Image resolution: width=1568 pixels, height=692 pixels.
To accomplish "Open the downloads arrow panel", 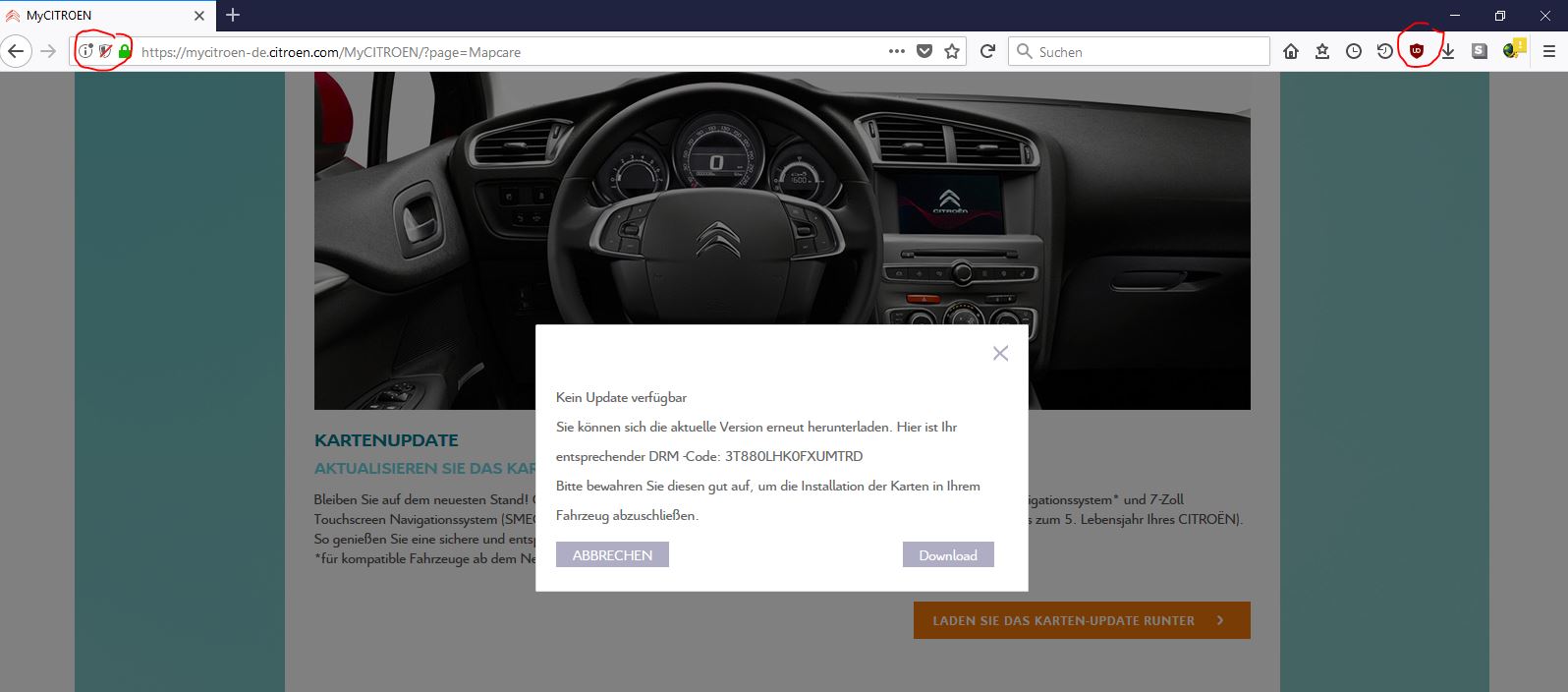I will tap(1448, 51).
